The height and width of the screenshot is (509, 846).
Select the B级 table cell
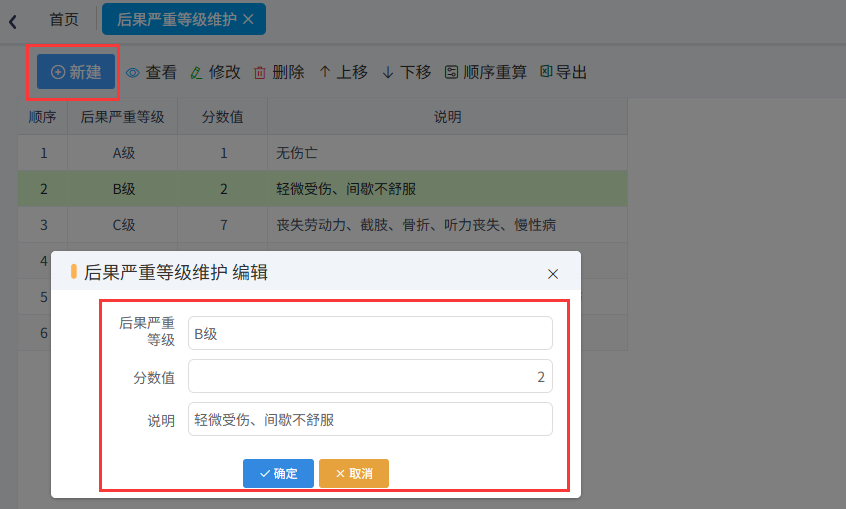[123, 189]
